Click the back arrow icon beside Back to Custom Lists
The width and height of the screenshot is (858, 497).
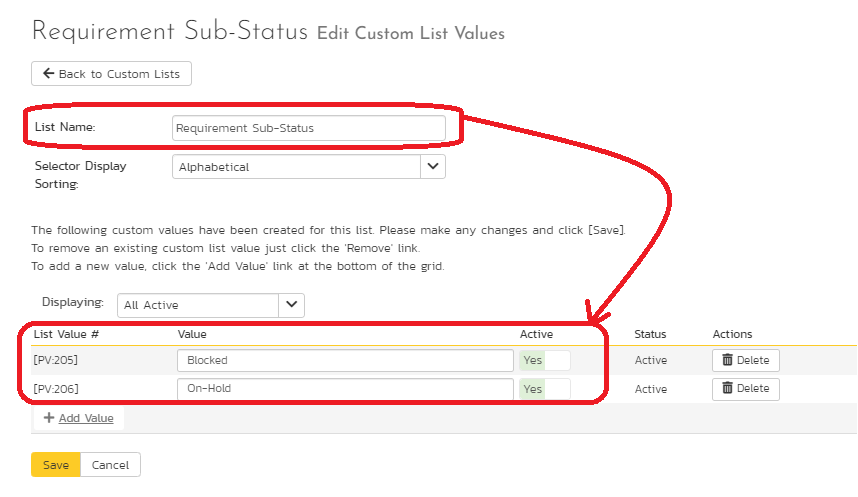coord(48,74)
